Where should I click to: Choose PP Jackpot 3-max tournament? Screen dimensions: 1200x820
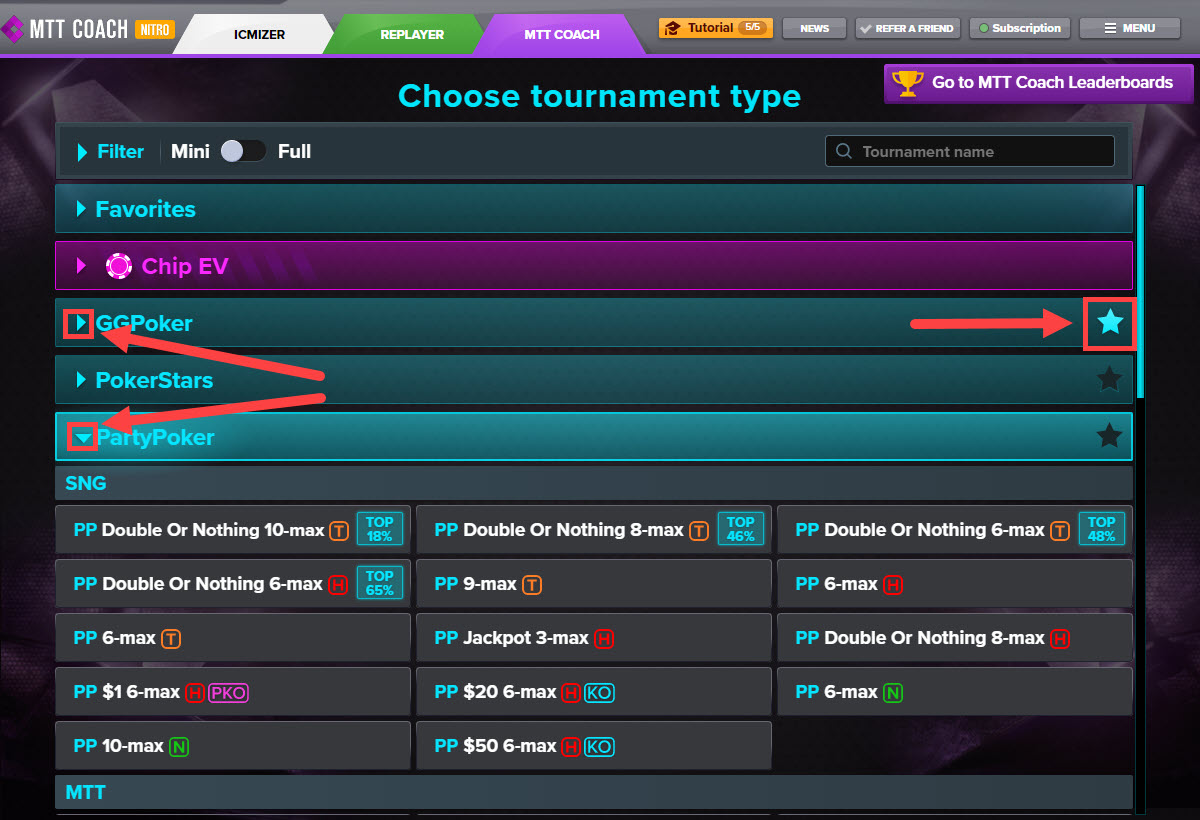click(594, 637)
